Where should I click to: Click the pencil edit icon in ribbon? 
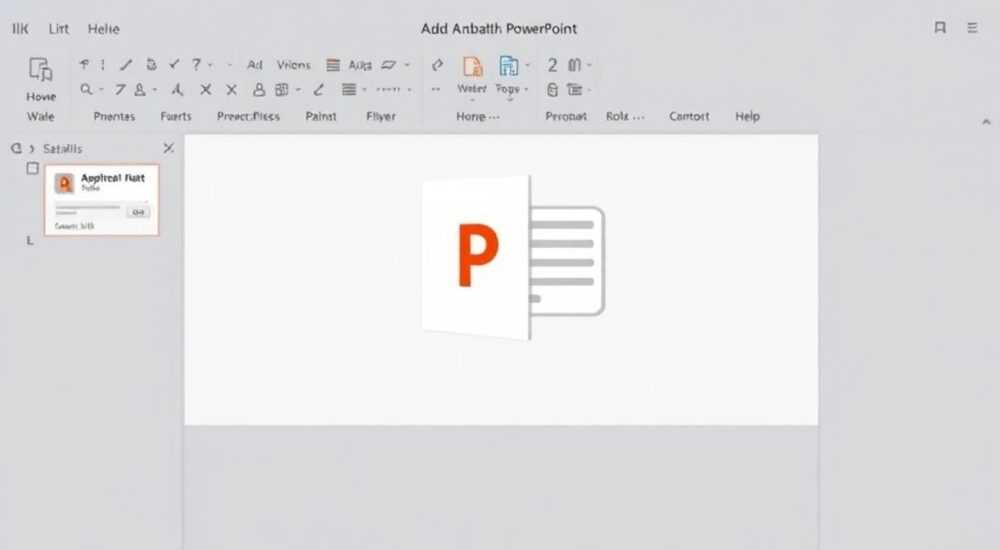[x=318, y=89]
